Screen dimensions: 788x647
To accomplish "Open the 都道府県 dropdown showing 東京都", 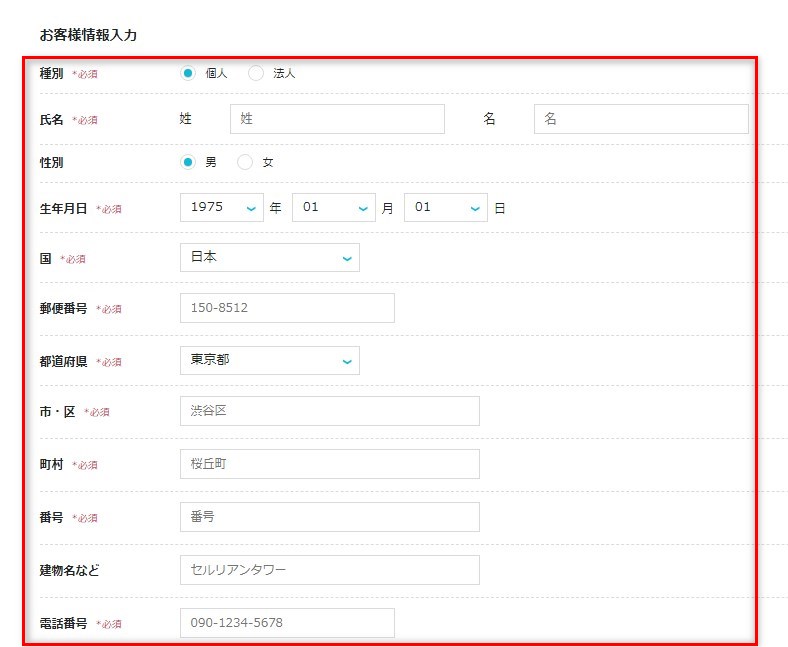I will pos(270,360).
